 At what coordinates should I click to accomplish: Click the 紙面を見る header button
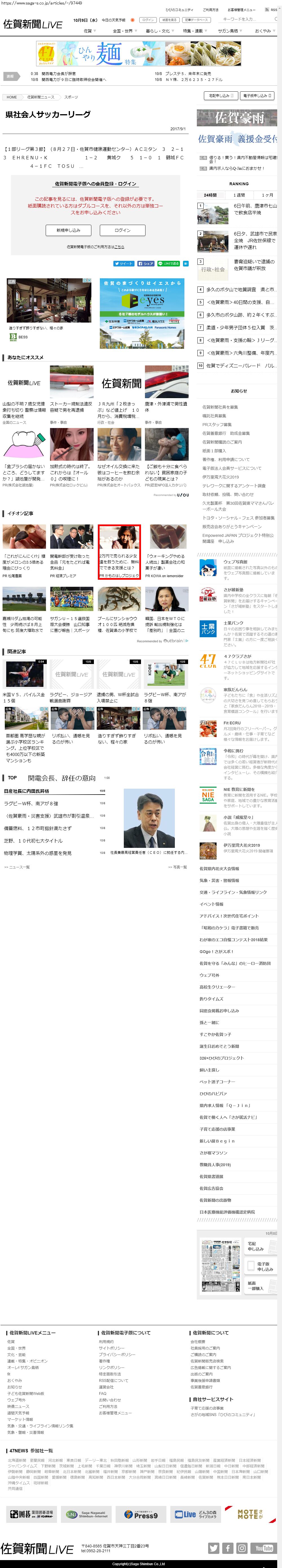click(169, 20)
